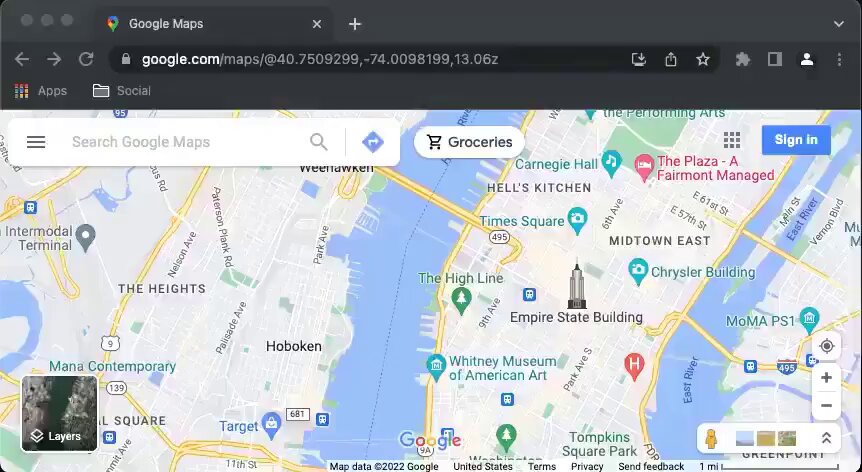
Task: Select the Intermodal Terminal gray pin
Action: click(85, 237)
